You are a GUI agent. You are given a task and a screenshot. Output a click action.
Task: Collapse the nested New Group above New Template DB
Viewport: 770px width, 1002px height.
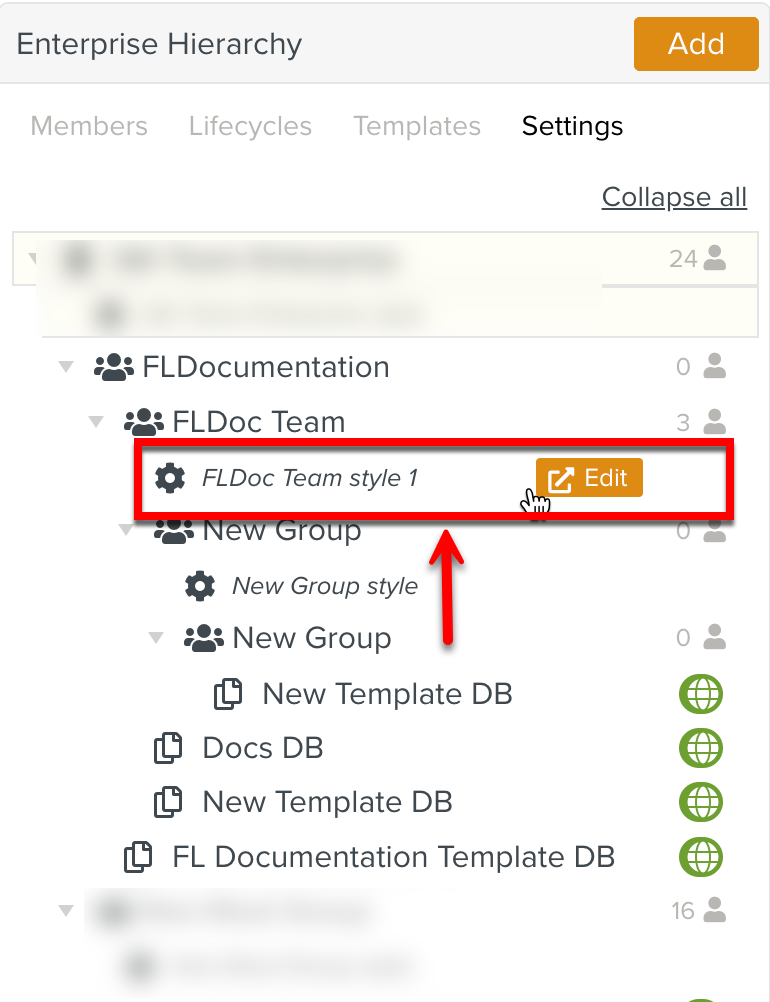[x=156, y=638]
